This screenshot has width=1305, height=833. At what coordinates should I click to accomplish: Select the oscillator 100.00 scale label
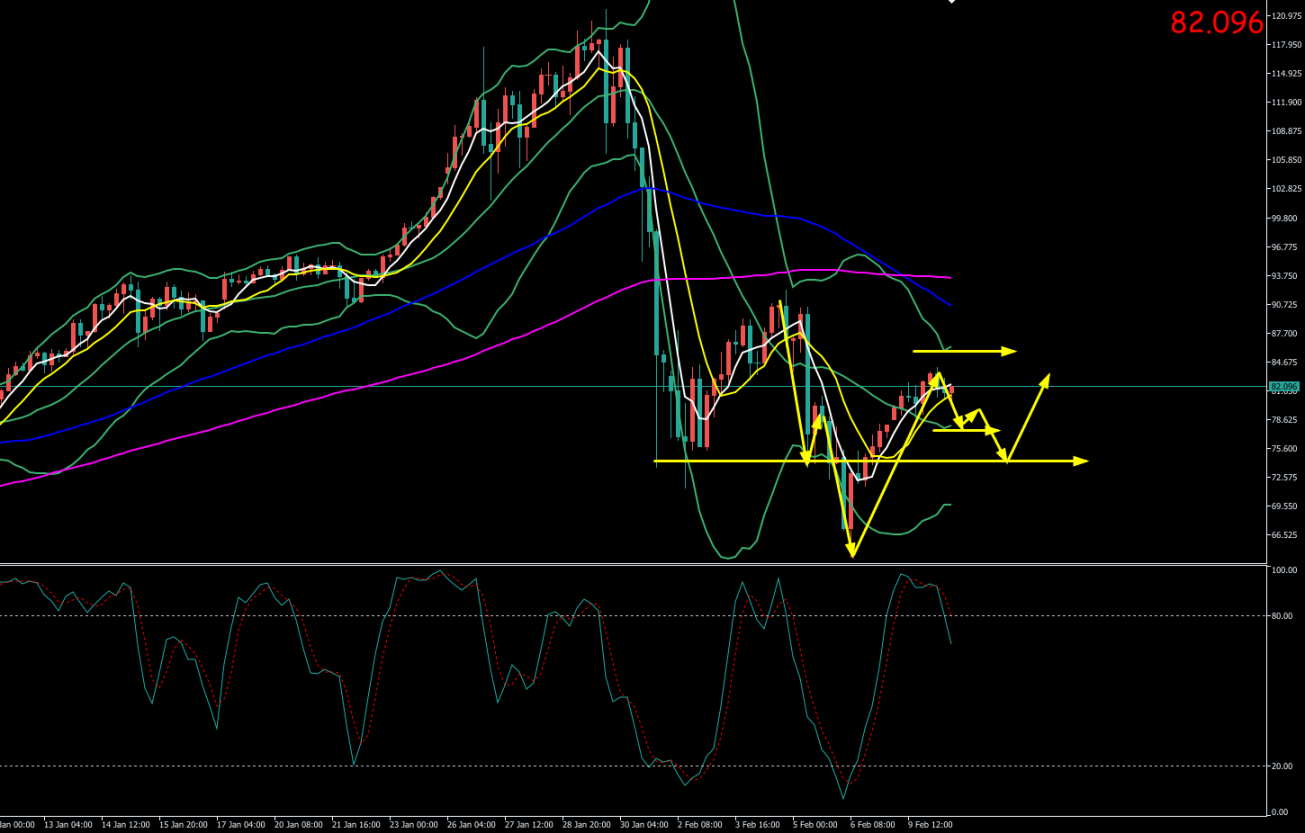click(x=1283, y=570)
